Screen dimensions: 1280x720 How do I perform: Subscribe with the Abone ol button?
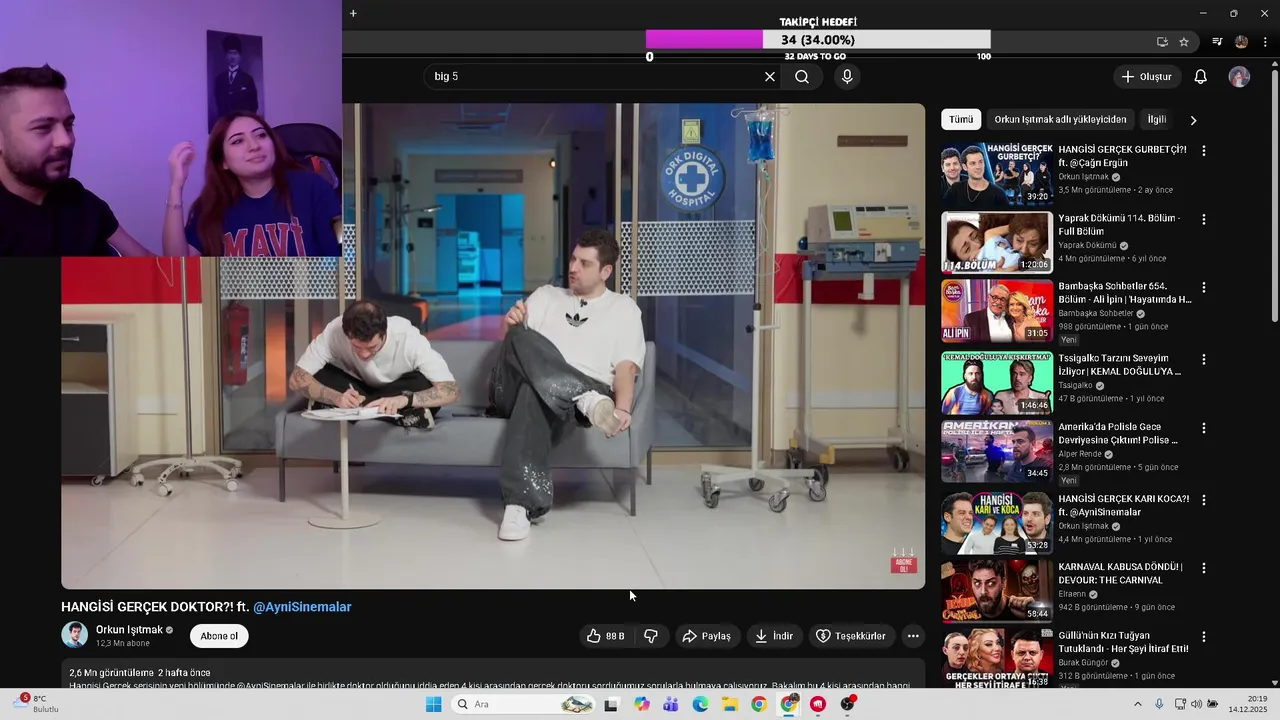tap(219, 636)
